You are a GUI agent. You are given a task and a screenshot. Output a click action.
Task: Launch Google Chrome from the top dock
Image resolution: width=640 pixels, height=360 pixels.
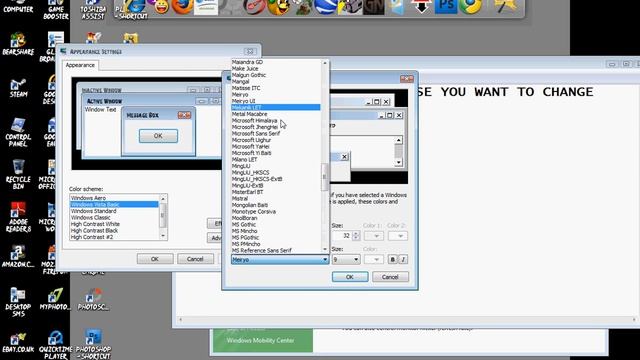[x=470, y=6]
